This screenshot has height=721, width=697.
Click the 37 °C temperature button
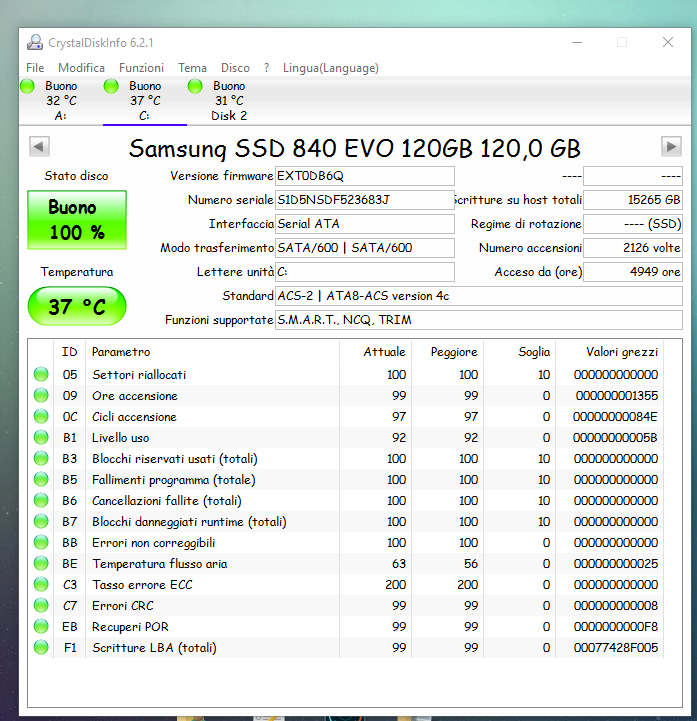[77, 306]
